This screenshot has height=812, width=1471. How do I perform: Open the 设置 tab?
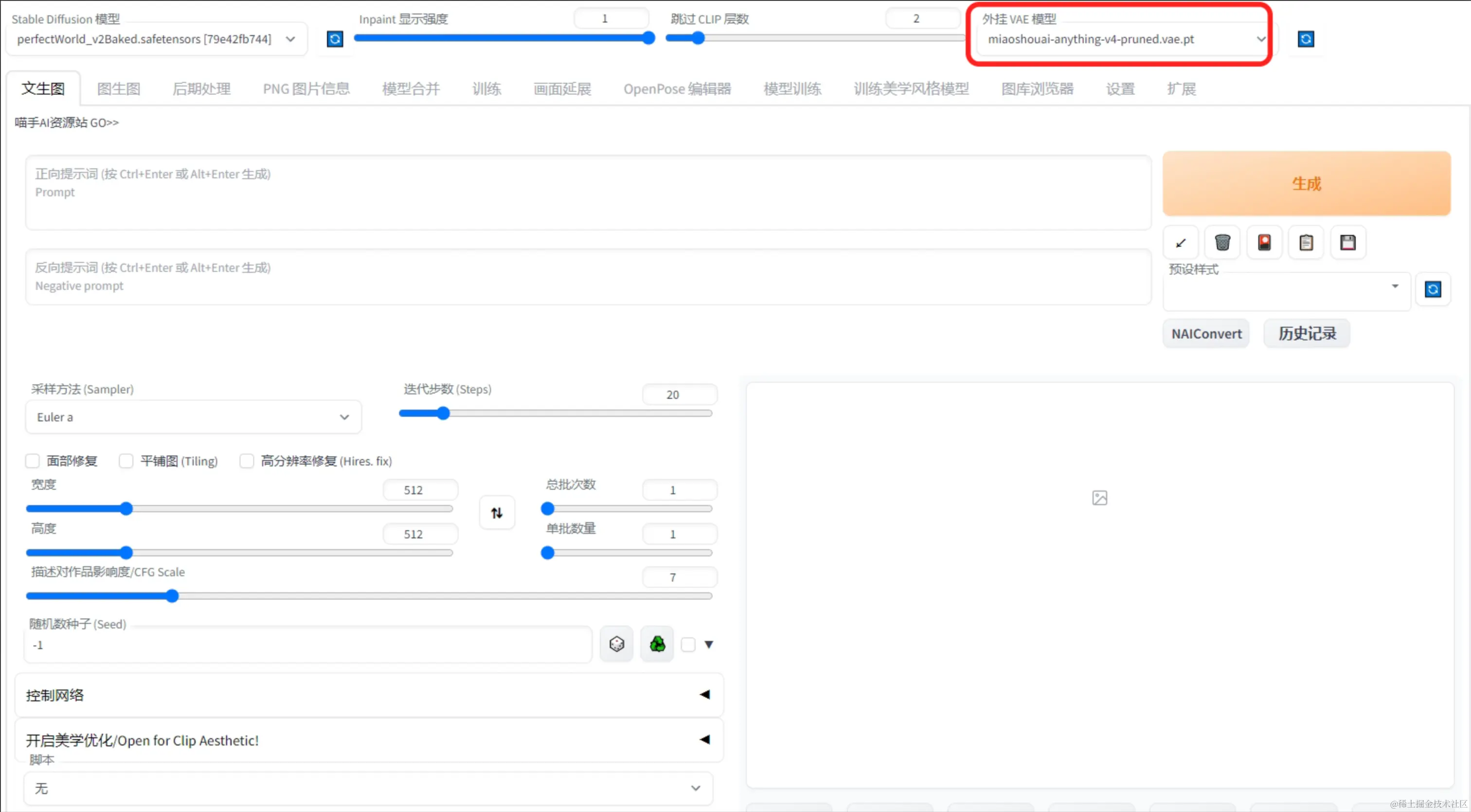click(x=1120, y=89)
